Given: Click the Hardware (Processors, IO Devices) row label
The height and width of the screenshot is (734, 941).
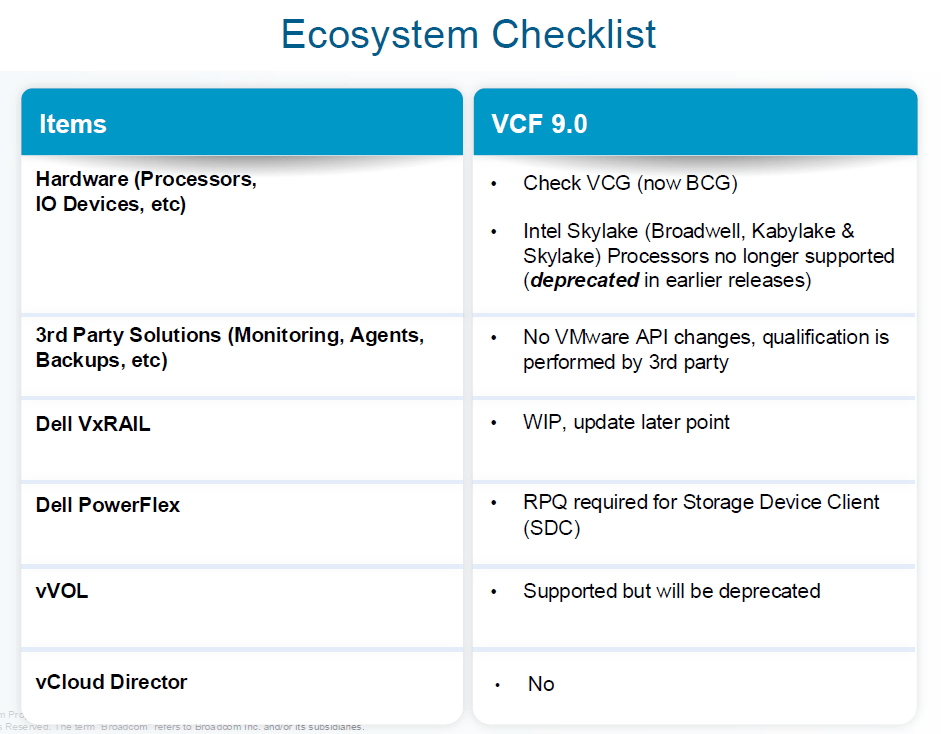Looking at the screenshot, I should click(x=146, y=192).
